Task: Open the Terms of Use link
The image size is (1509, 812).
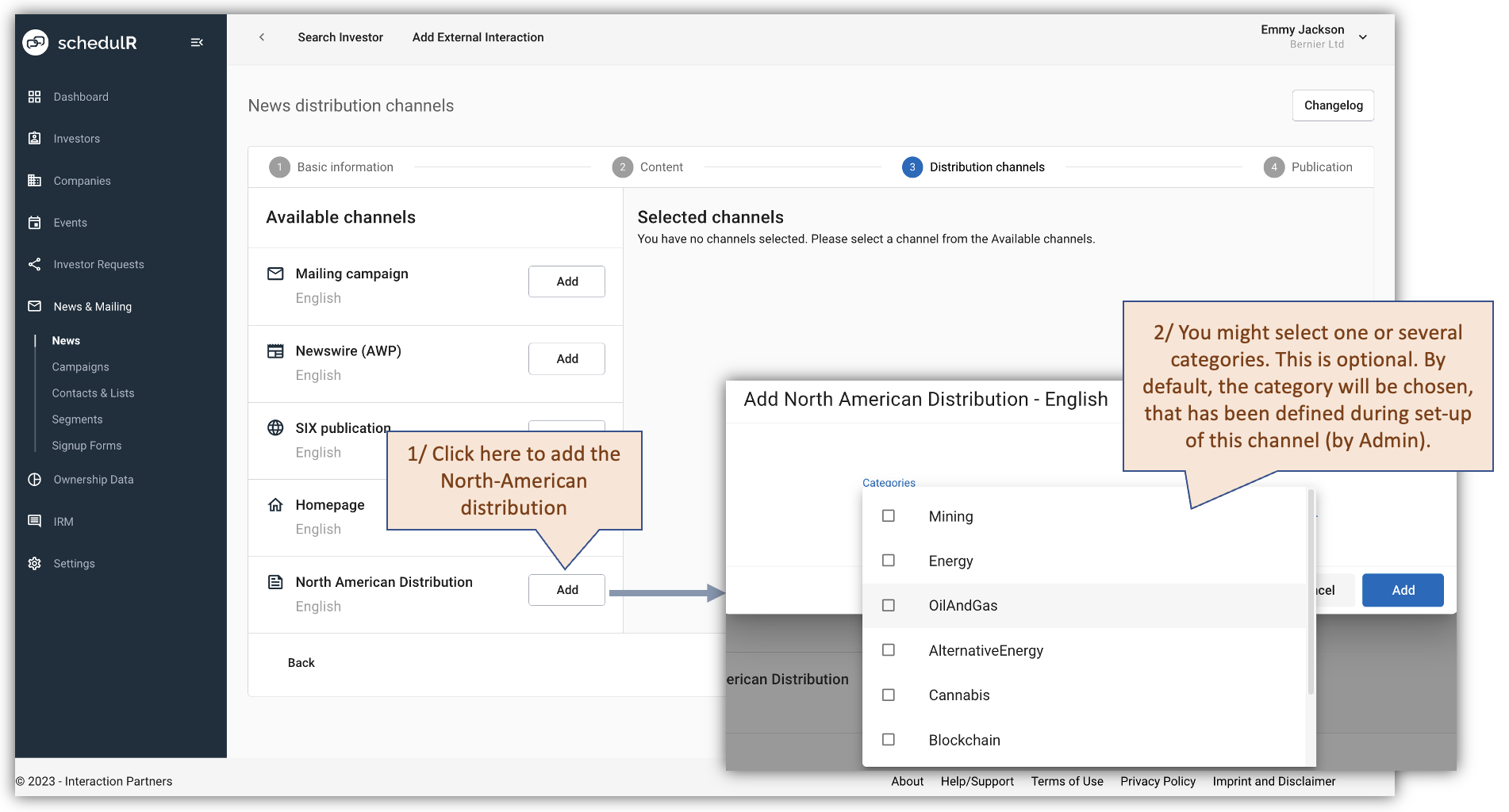Action: [x=1066, y=781]
